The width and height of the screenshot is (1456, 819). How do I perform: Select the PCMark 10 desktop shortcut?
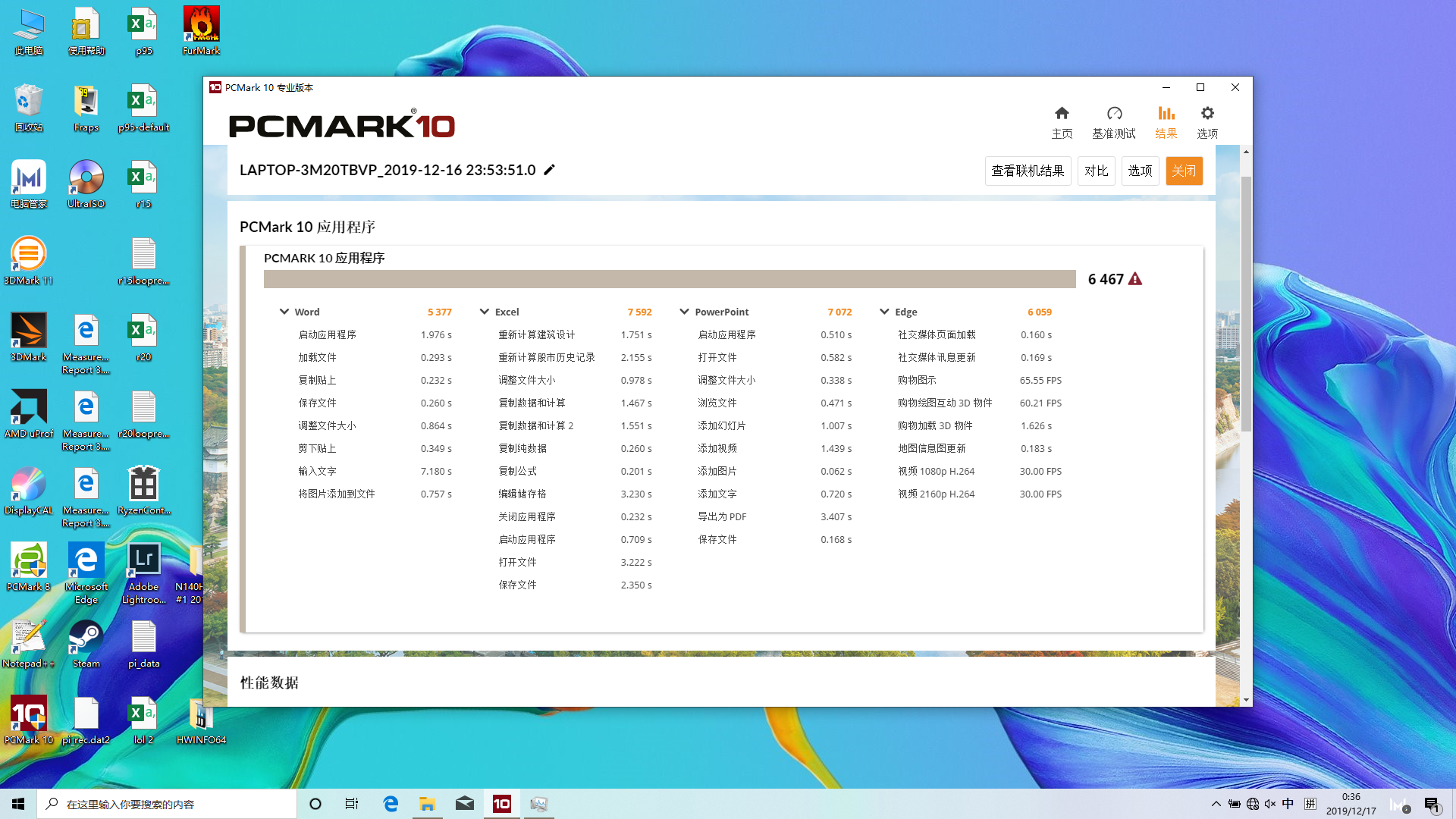[29, 721]
